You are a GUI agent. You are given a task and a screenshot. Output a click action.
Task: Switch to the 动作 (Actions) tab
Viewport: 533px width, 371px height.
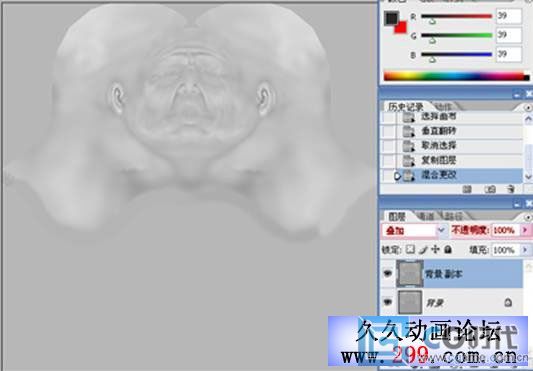pyautogui.click(x=443, y=107)
